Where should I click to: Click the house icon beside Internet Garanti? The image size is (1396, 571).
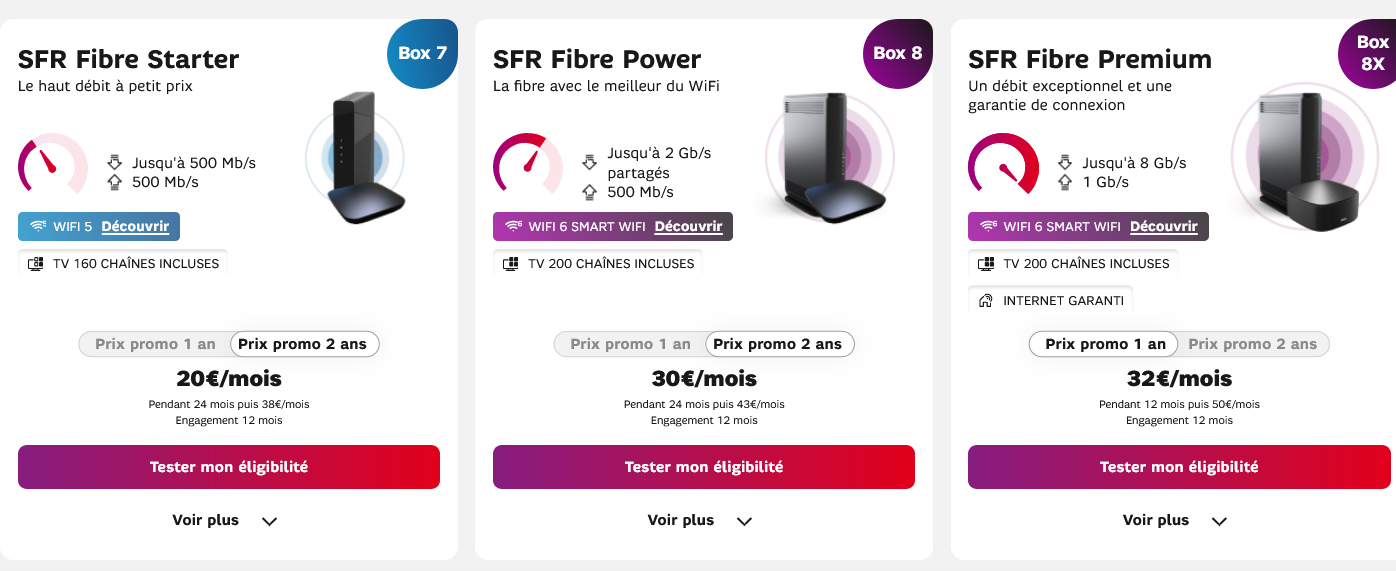[985, 301]
